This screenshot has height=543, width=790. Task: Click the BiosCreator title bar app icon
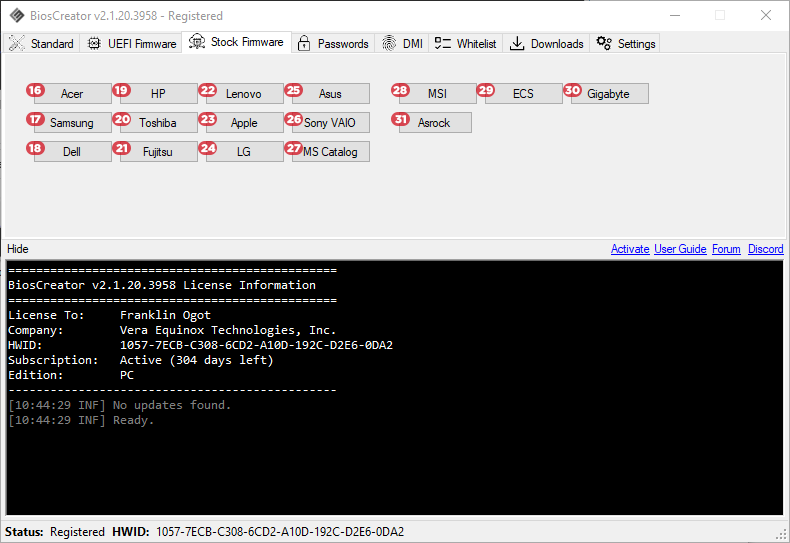[17, 16]
